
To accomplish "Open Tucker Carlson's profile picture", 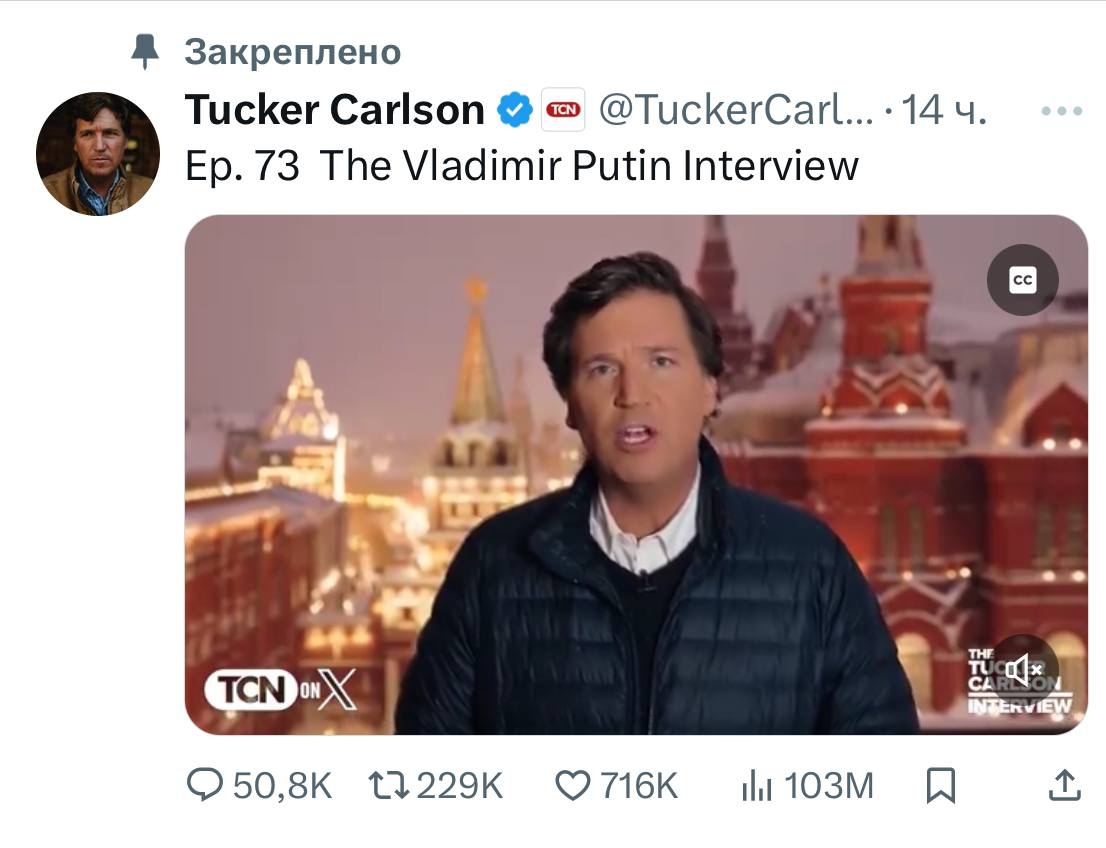I will coord(98,154).
